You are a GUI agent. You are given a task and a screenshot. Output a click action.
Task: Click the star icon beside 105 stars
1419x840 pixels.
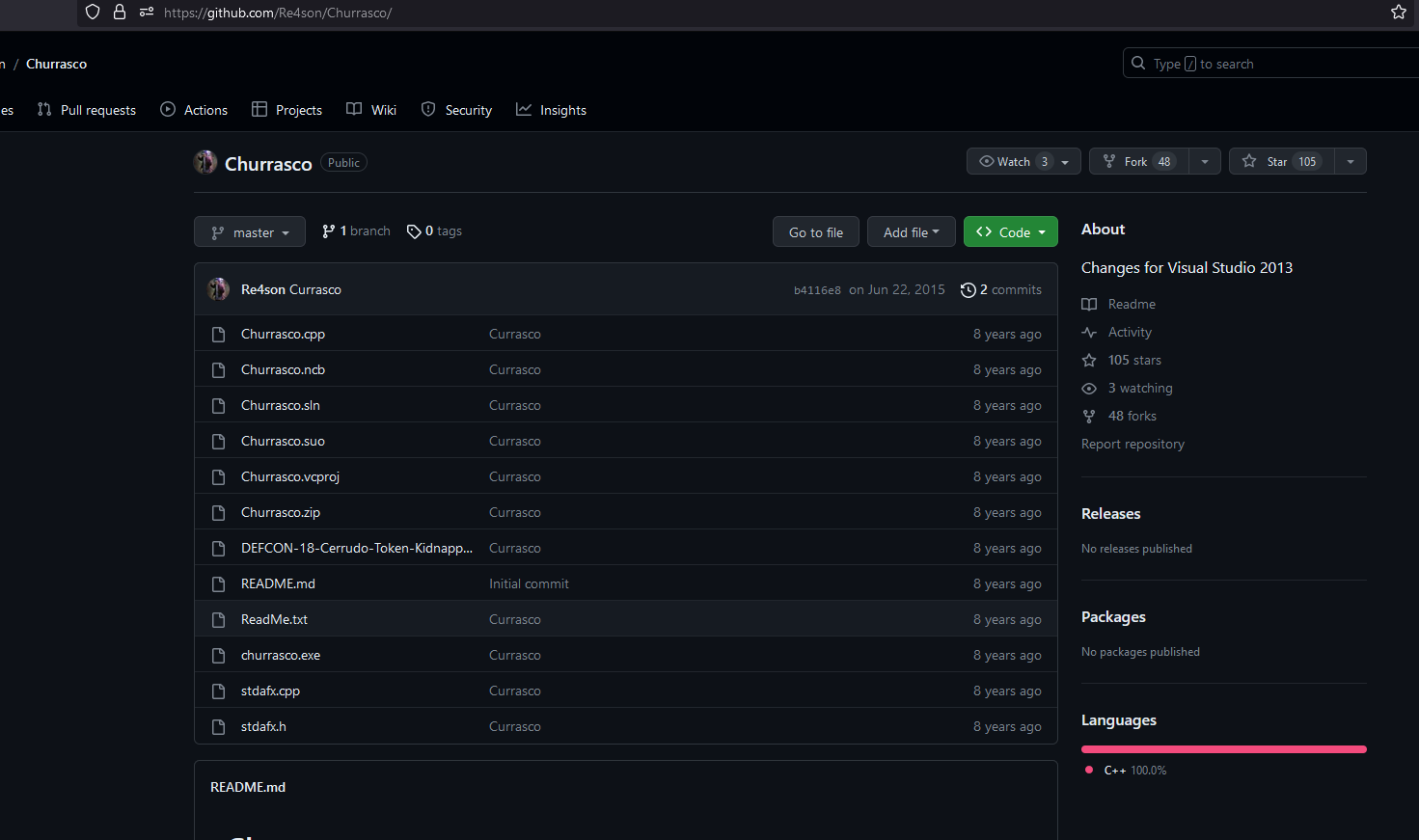pyautogui.click(x=1089, y=361)
